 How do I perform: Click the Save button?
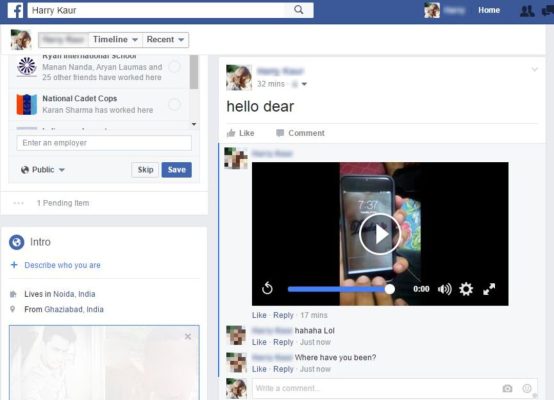pyautogui.click(x=177, y=170)
